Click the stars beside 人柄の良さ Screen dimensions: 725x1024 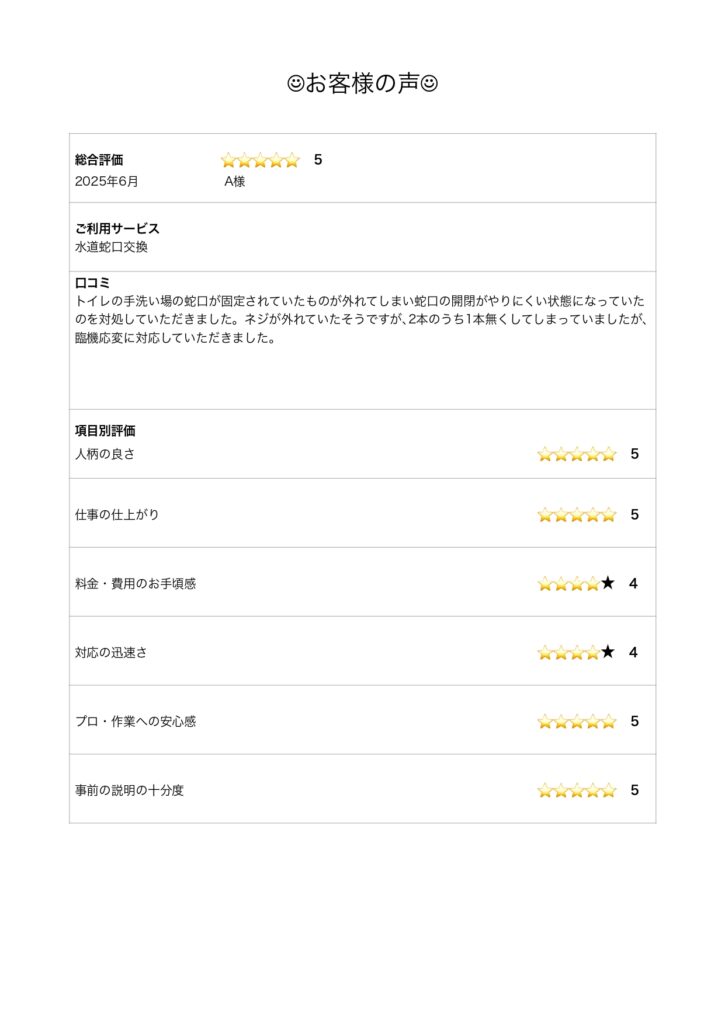point(576,454)
